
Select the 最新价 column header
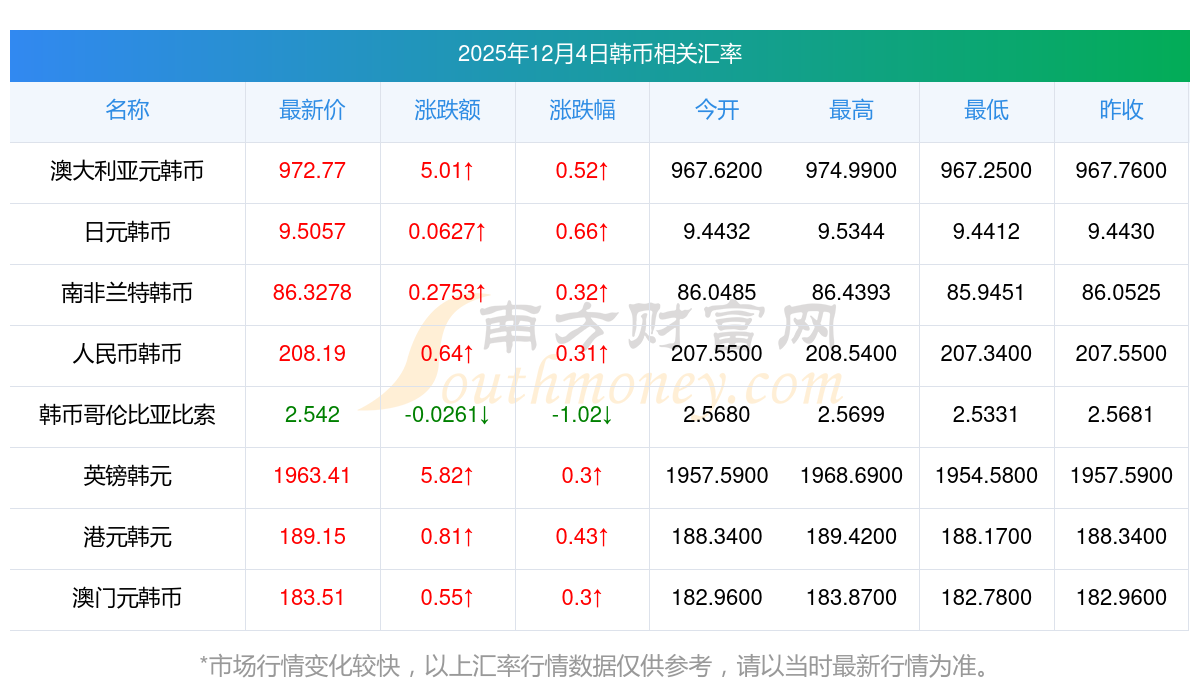tap(312, 110)
